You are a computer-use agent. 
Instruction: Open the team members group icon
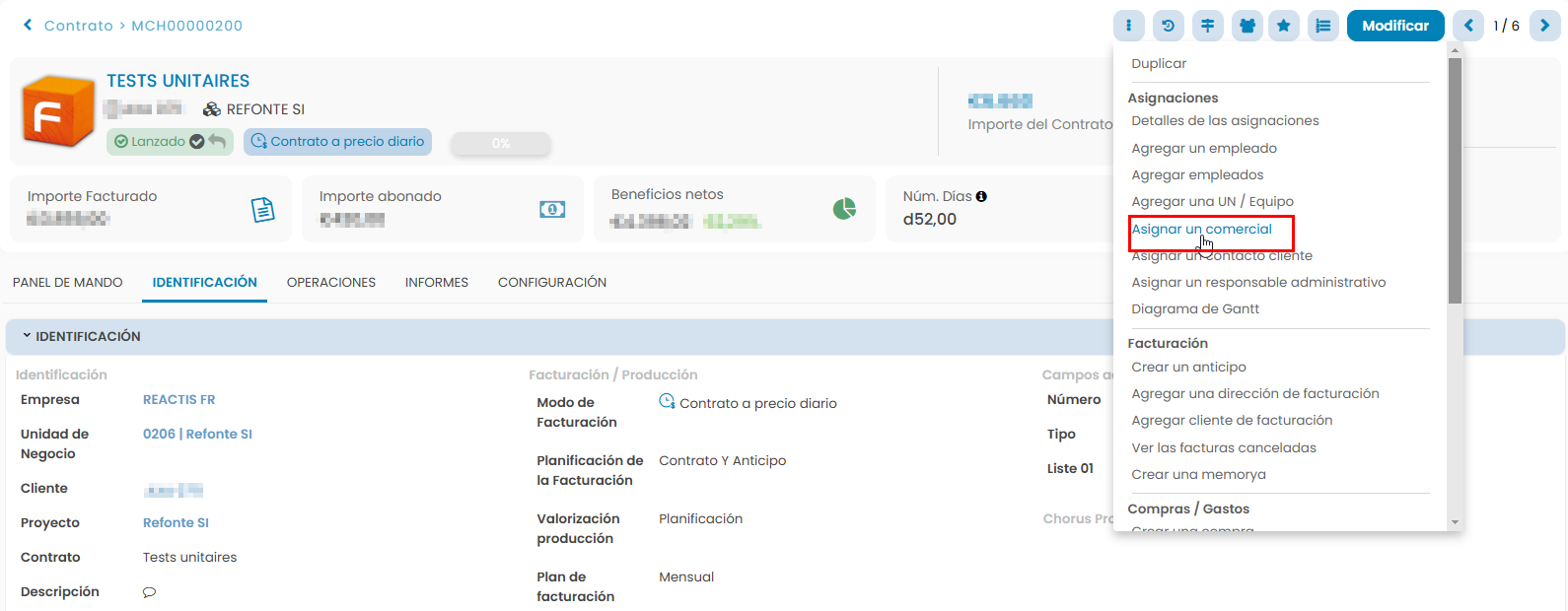tap(1247, 26)
